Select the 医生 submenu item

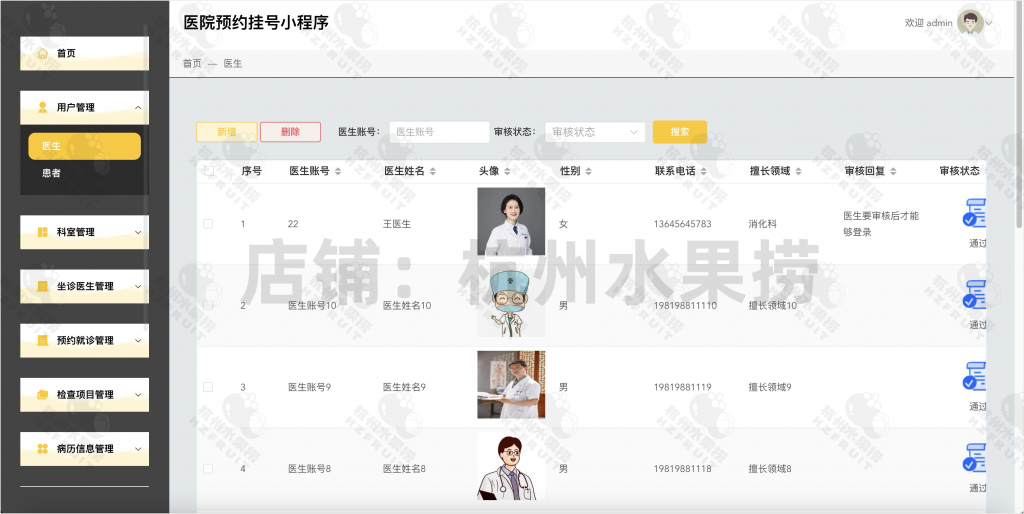84,146
